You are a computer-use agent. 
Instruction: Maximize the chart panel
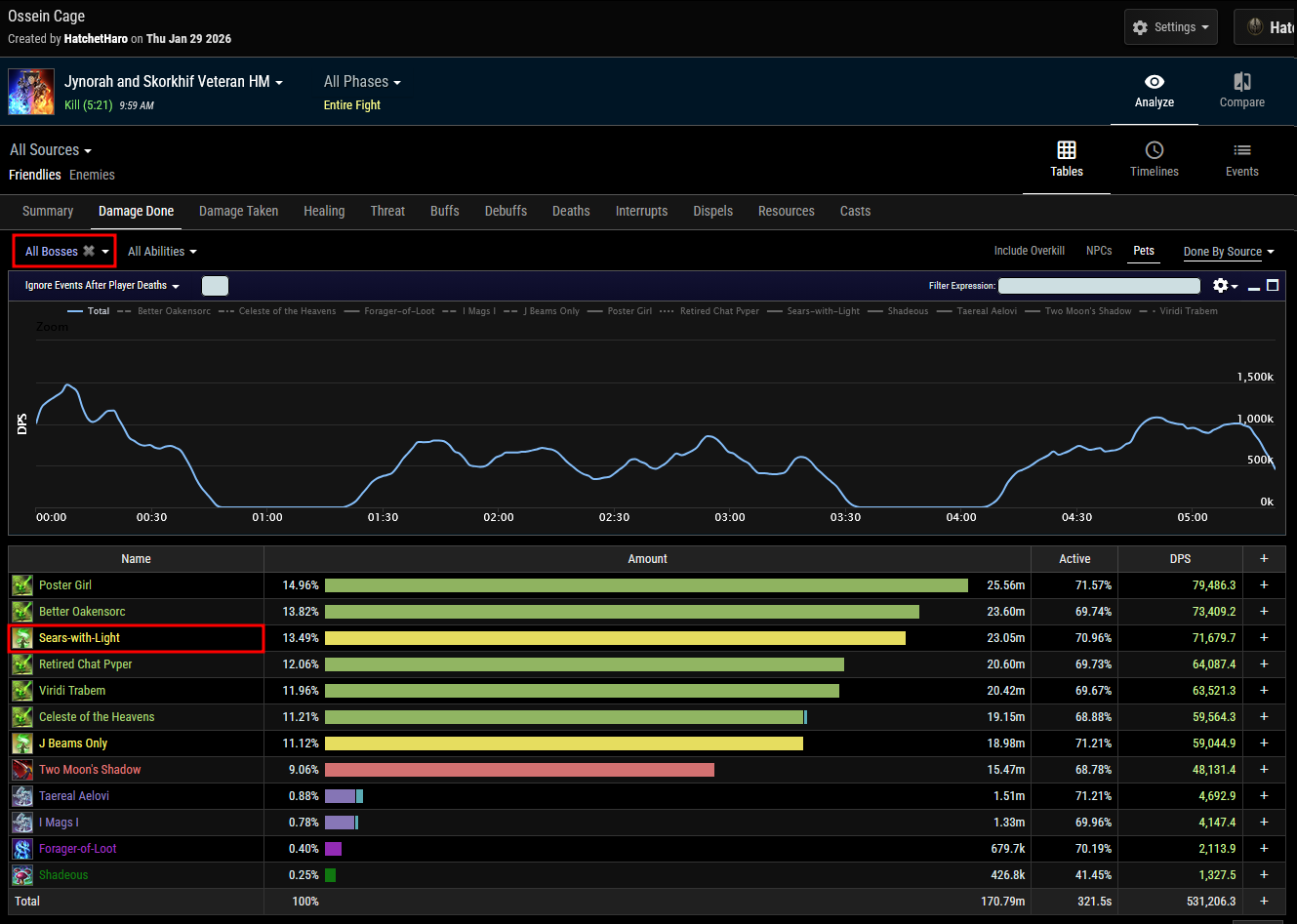pyautogui.click(x=1273, y=286)
